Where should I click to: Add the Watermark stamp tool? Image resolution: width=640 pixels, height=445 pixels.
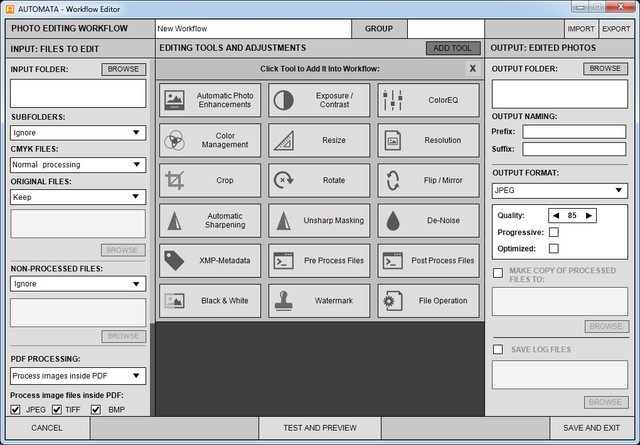[x=319, y=300]
